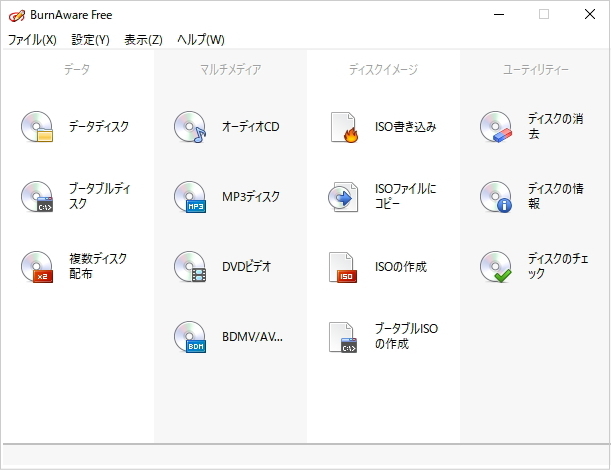The height and width of the screenshot is (470, 611).
Task: Open the データディスク (Data Disc) icon
Action: click(36, 127)
